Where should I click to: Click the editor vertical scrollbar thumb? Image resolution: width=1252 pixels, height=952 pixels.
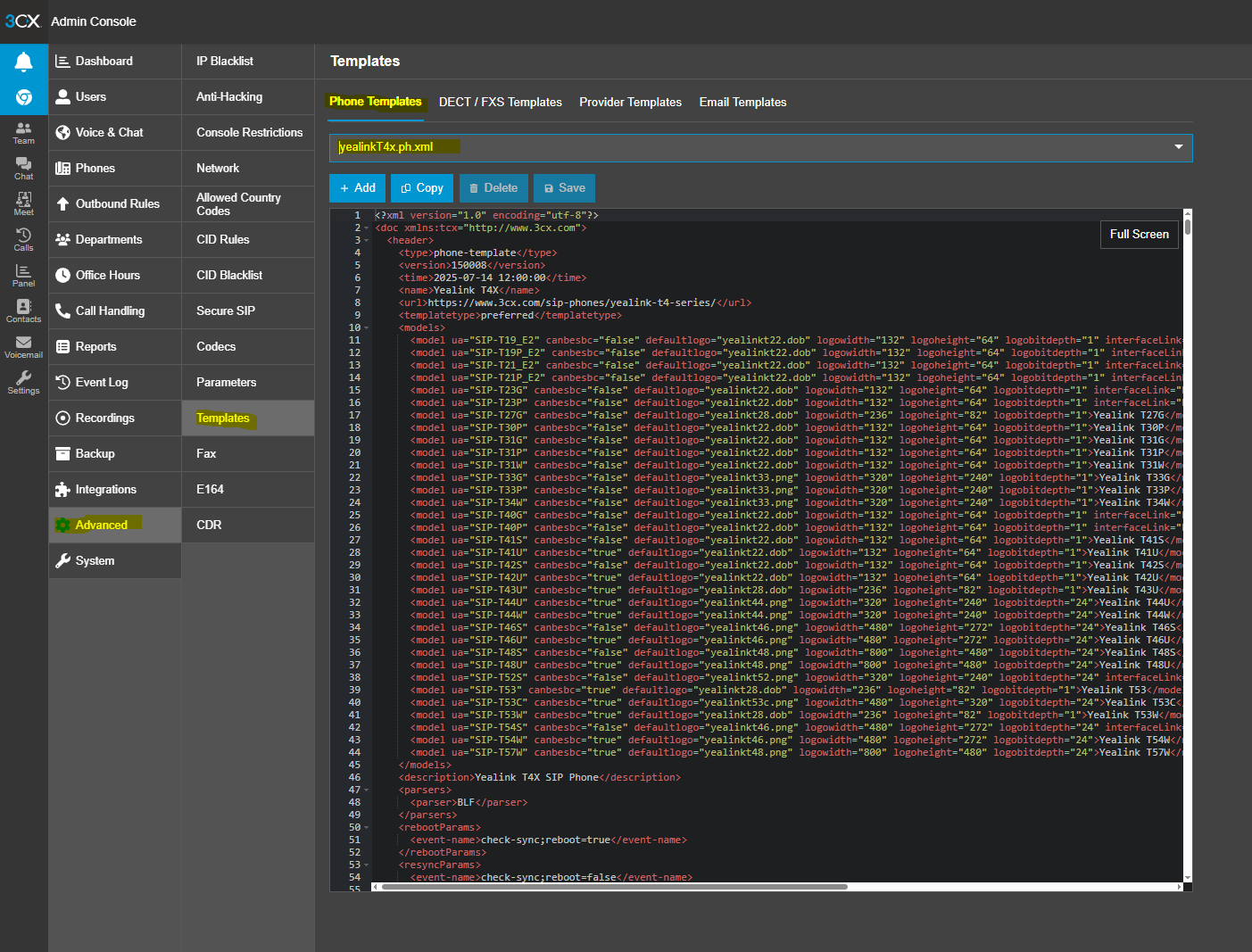click(1188, 227)
